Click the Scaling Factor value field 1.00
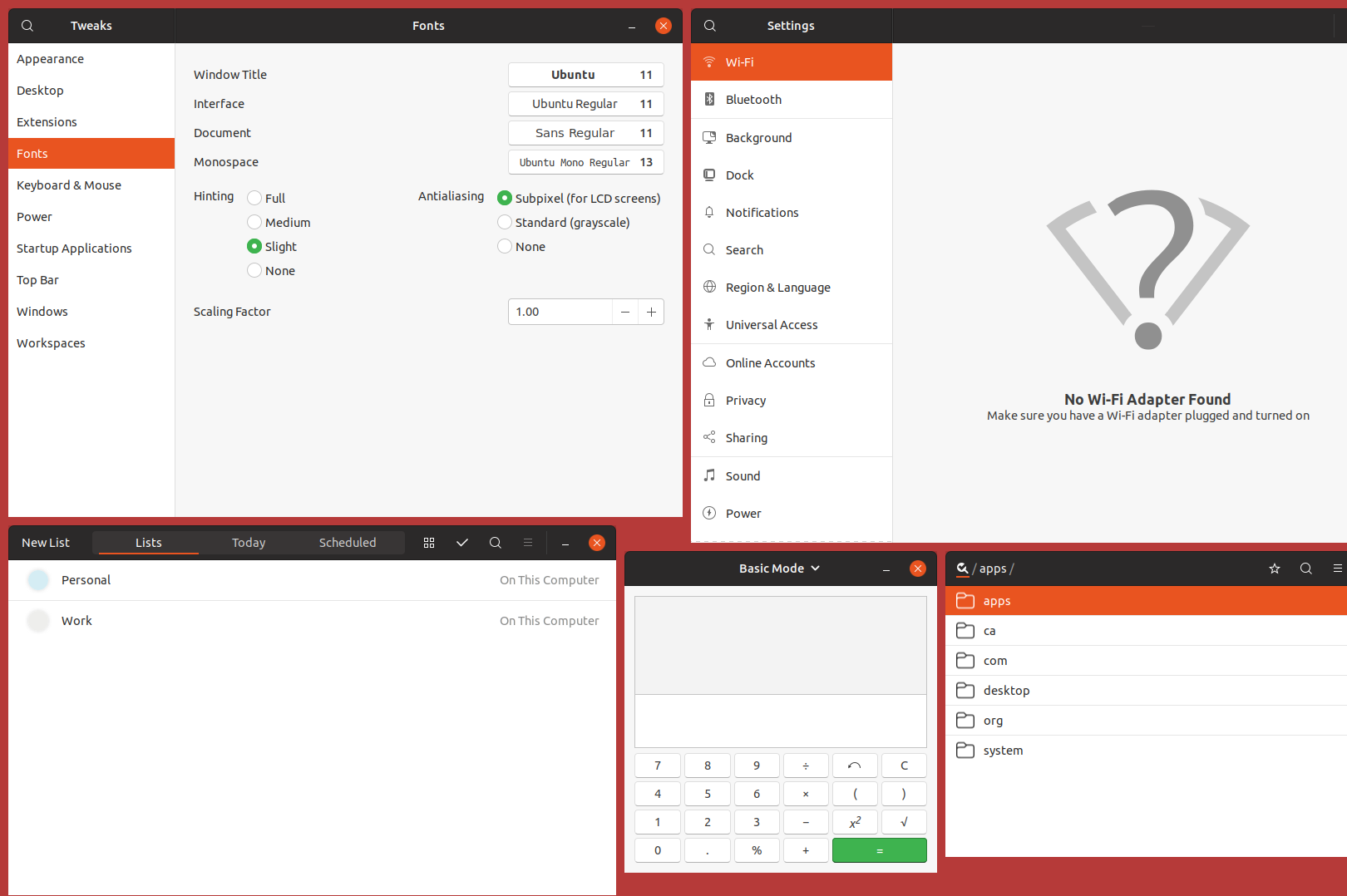This screenshot has height=896, width=1347. [560, 312]
